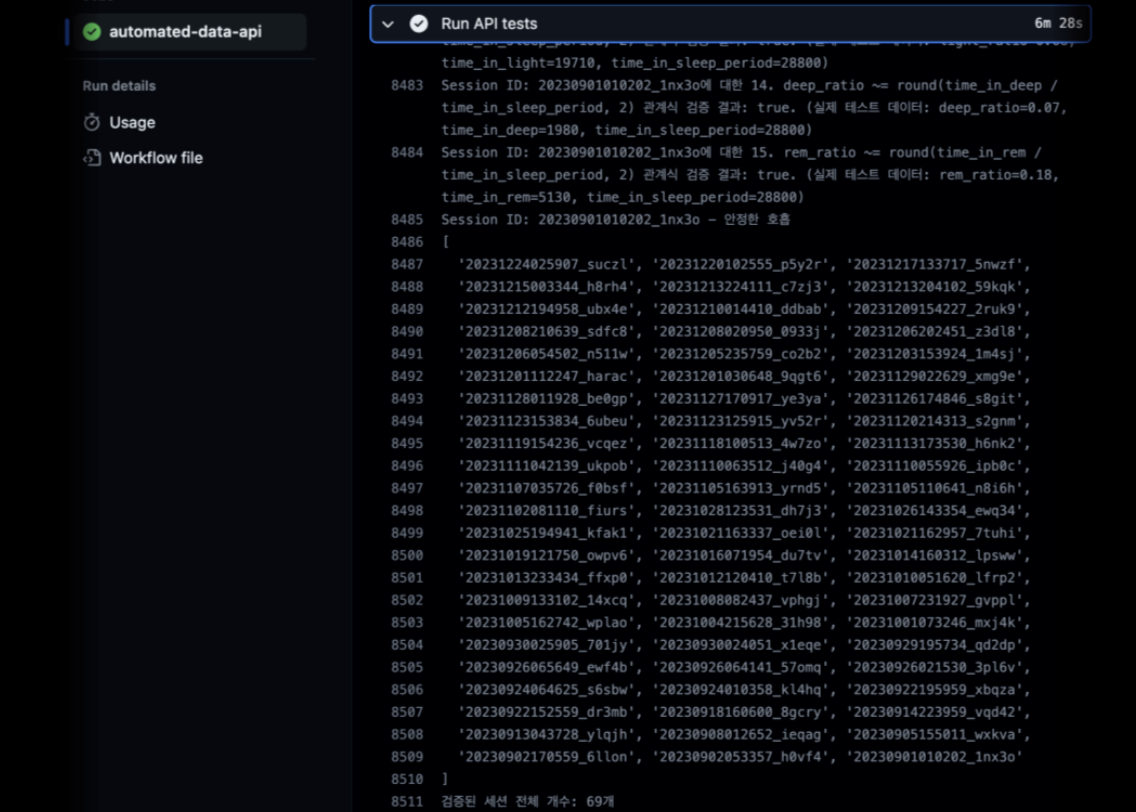
Task: Click session ID '20231220102555_p5y2r'
Action: coord(740,264)
